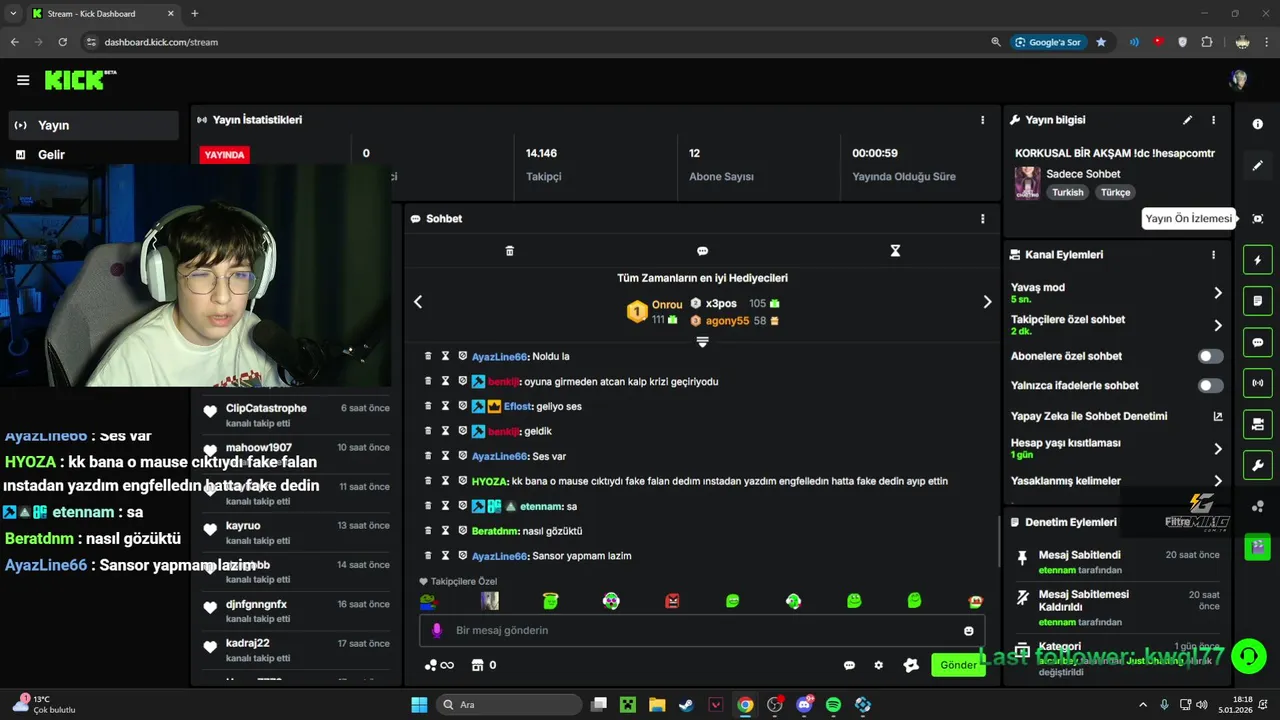Open Yayın bilgisi three-dot menu
Viewport: 1280px width, 720px height.
tap(1213, 120)
